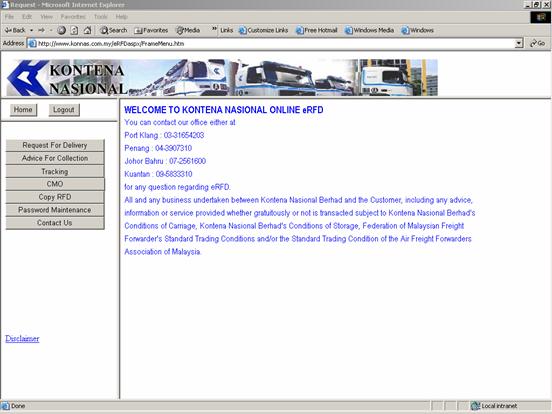Open the Media toolbar button
Image resolution: width=552 pixels, height=414 pixels.
tap(188, 30)
